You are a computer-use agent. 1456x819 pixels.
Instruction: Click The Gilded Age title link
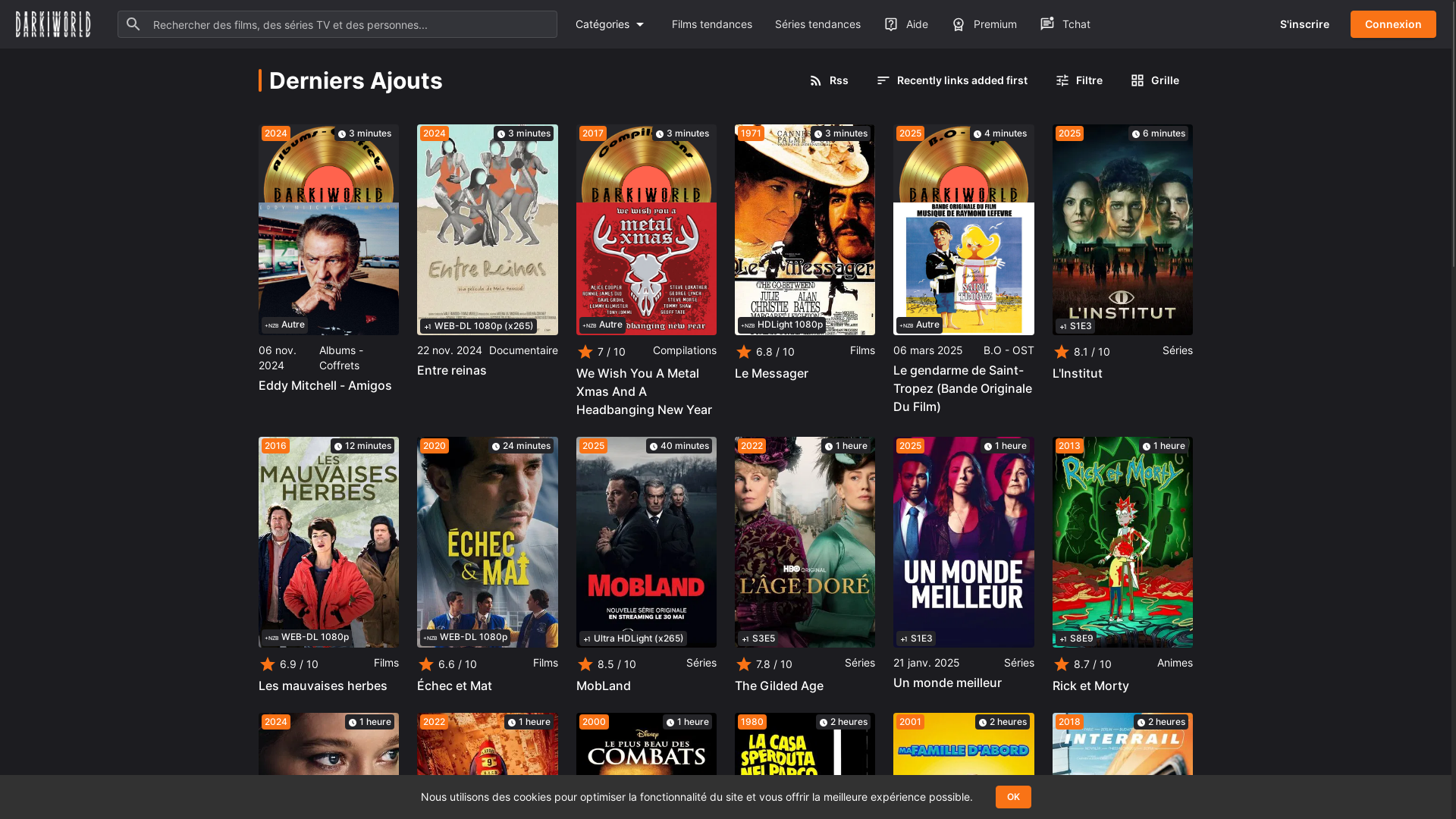[x=779, y=686]
